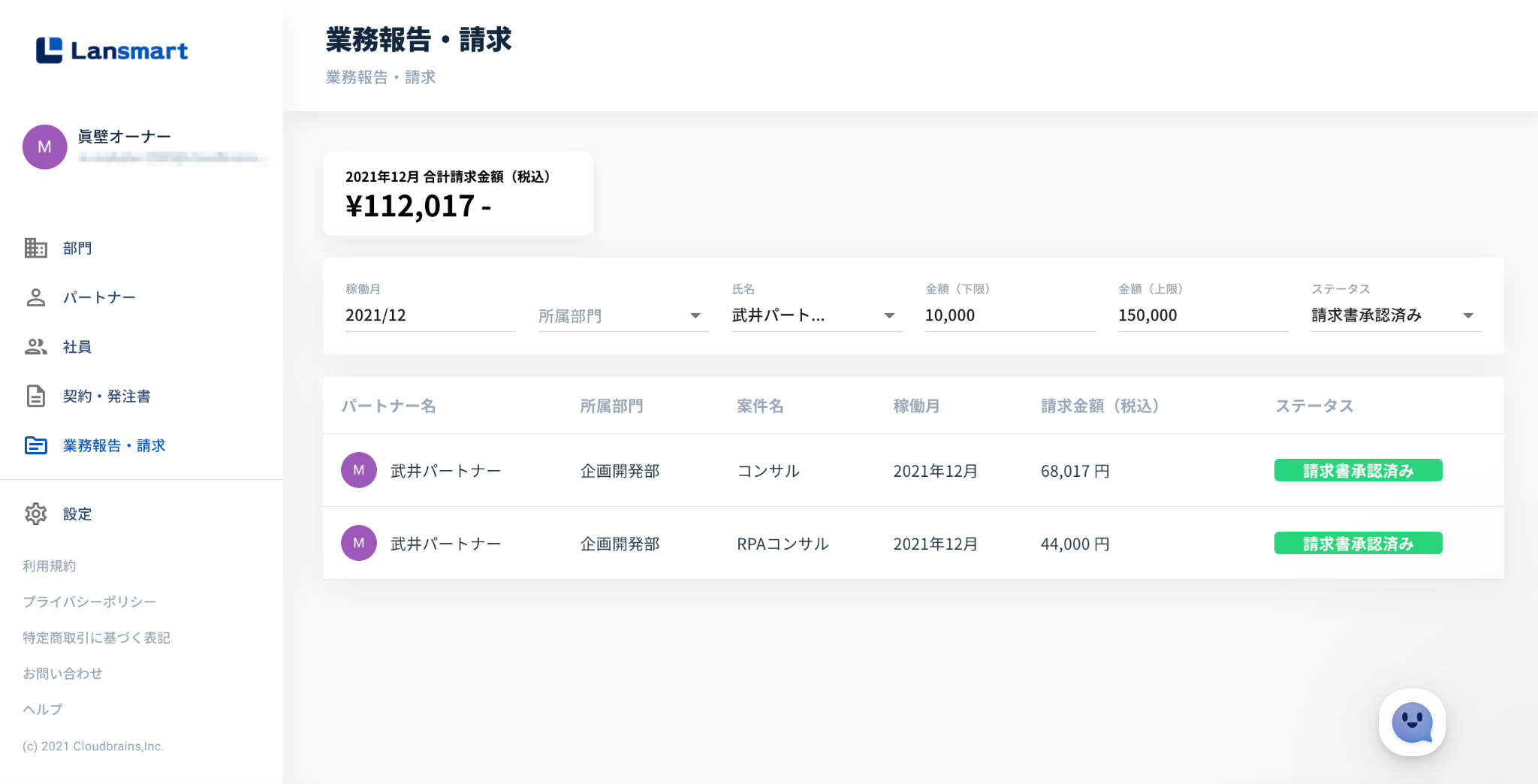Click the ステータス column header
1538x784 pixels.
pos(1314,406)
